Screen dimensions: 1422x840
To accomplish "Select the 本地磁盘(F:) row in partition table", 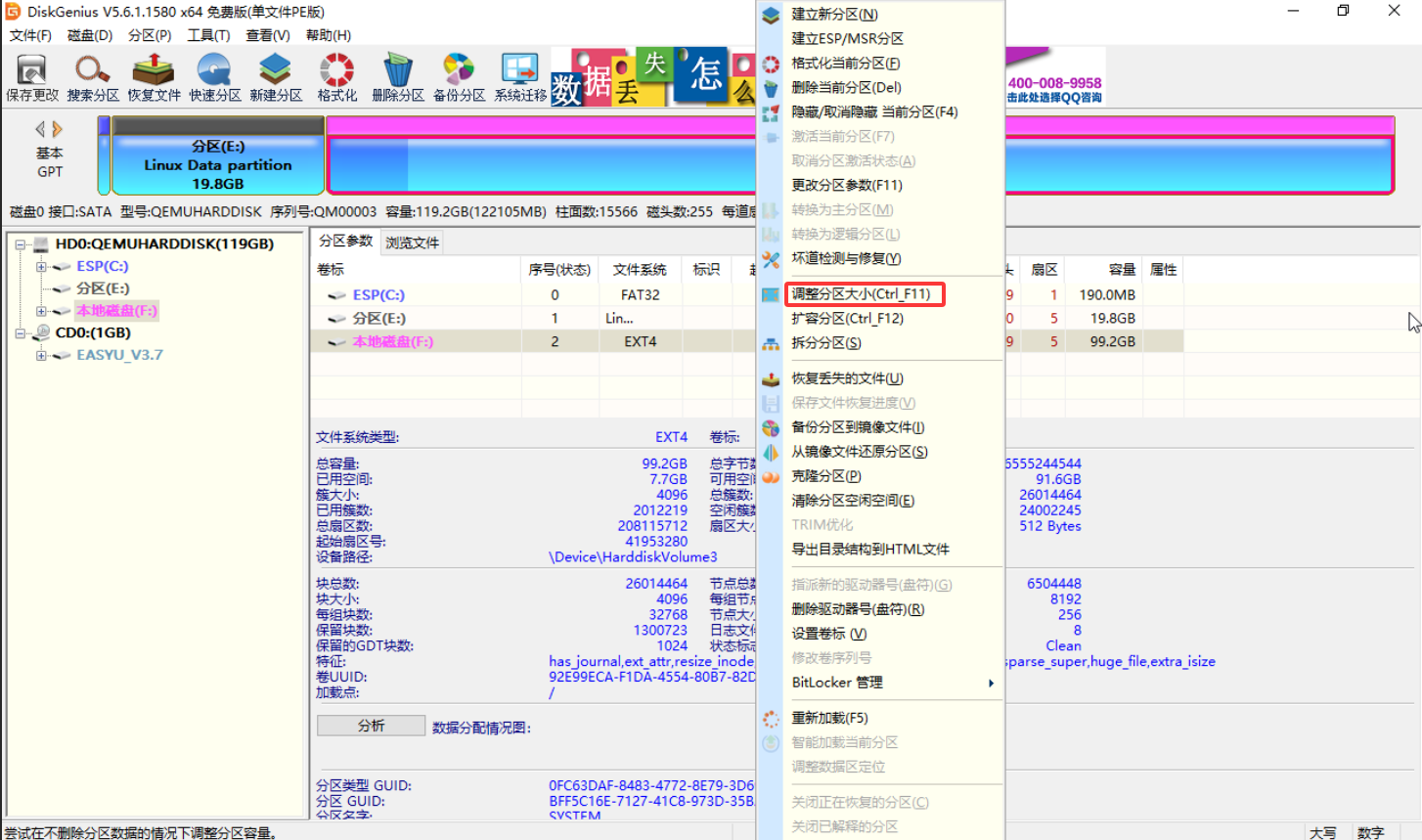I will 747,341.
